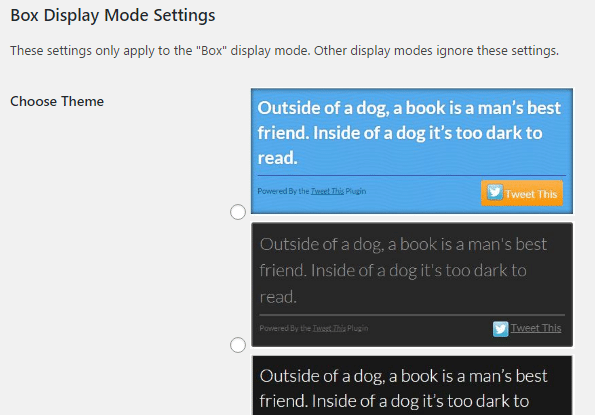The image size is (595, 415).
Task: Pick the blue theme preview box
Action: 412,151
